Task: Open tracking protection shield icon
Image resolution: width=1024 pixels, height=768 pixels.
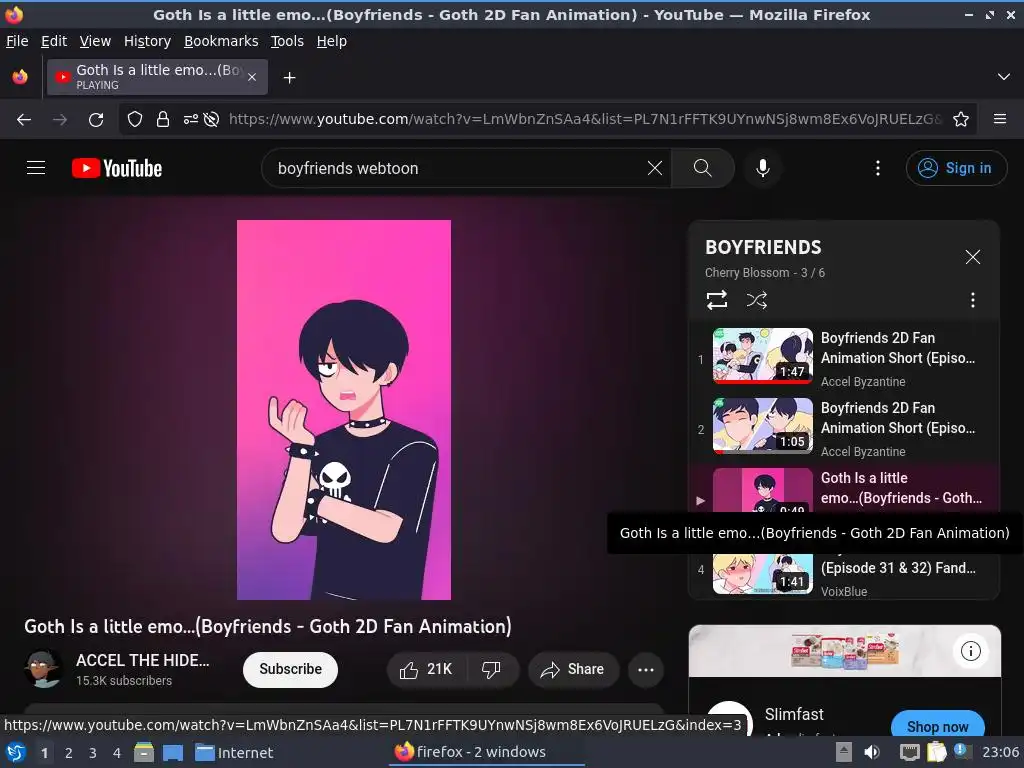Action: point(135,120)
